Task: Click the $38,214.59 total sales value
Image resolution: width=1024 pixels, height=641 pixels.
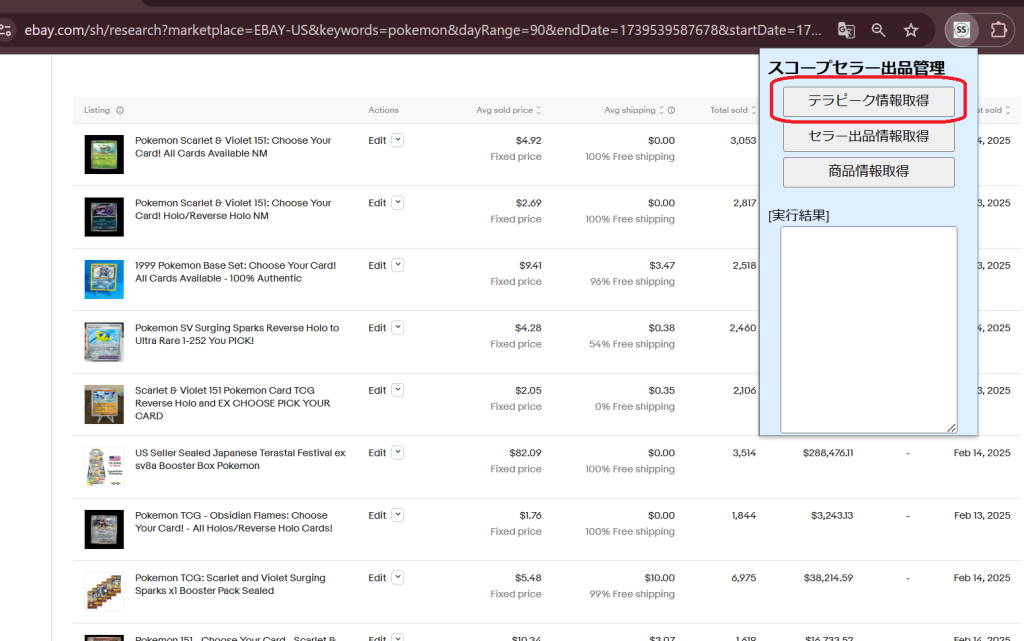Action: [829, 578]
